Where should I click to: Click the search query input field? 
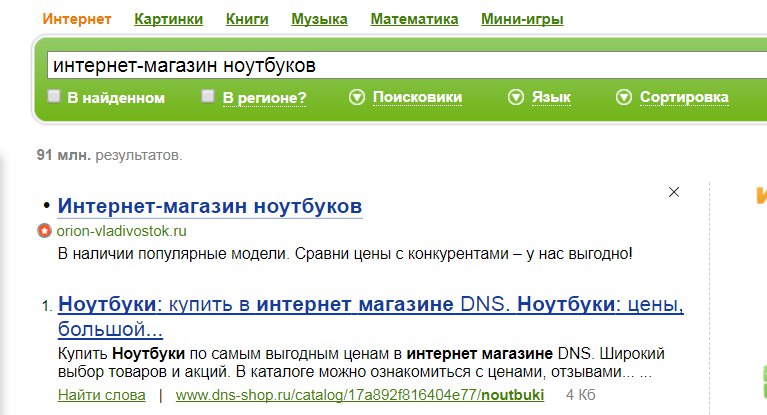[x=407, y=65]
